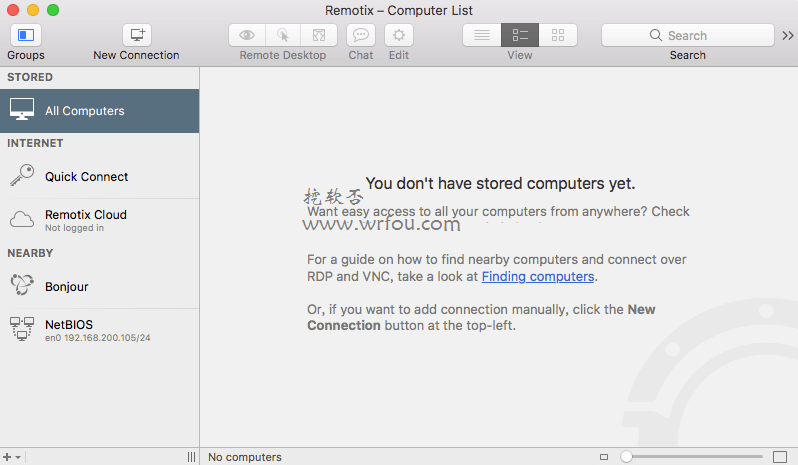Click 'Not logged in' status text
Viewport: 798px width, 465px height.
pyautogui.click(x=74, y=228)
